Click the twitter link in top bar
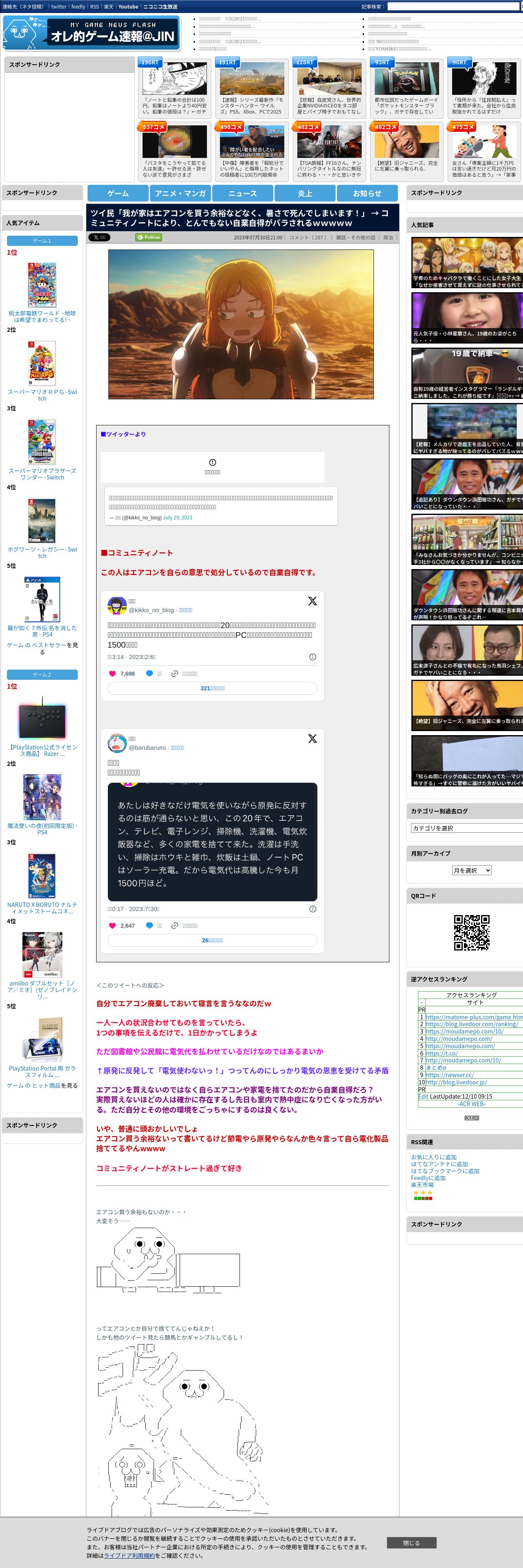The image size is (523, 1568). tap(59, 7)
